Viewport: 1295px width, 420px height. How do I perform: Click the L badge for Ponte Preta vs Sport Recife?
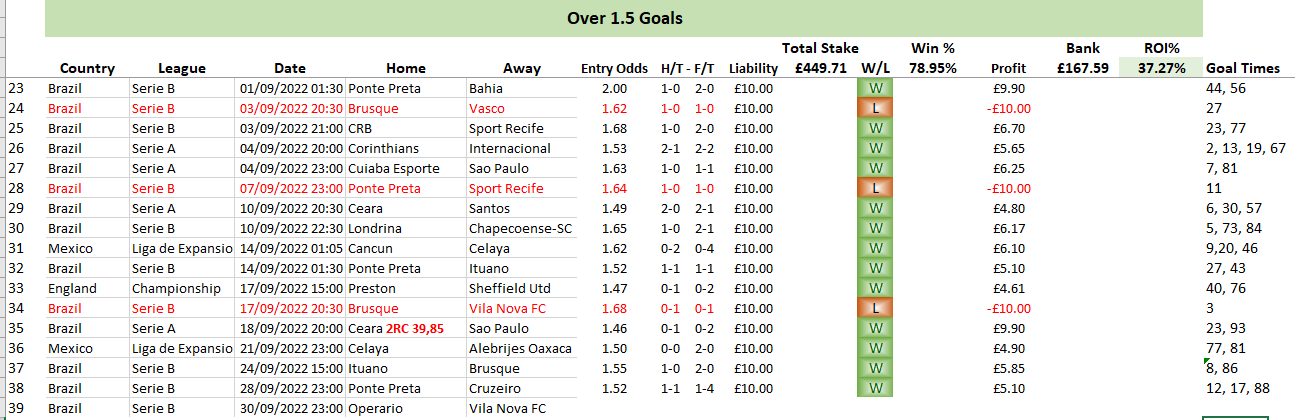click(876, 188)
